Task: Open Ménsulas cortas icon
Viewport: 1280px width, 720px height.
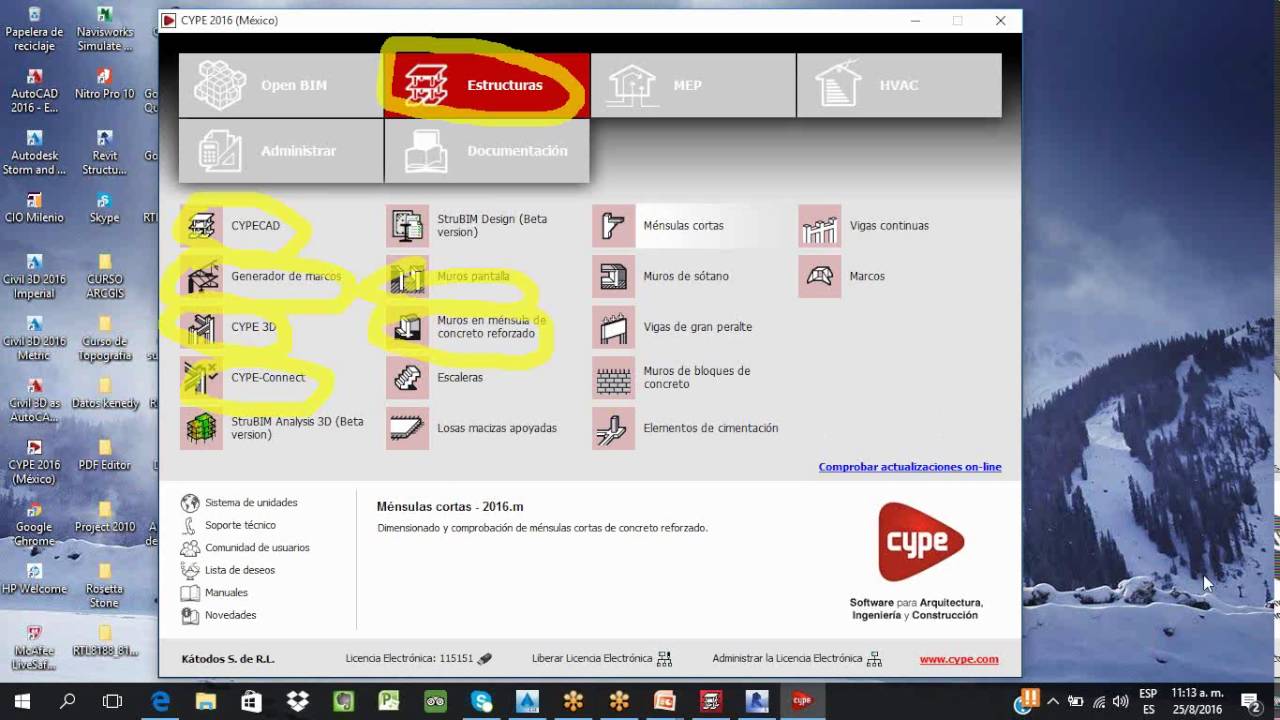Action: (x=614, y=226)
